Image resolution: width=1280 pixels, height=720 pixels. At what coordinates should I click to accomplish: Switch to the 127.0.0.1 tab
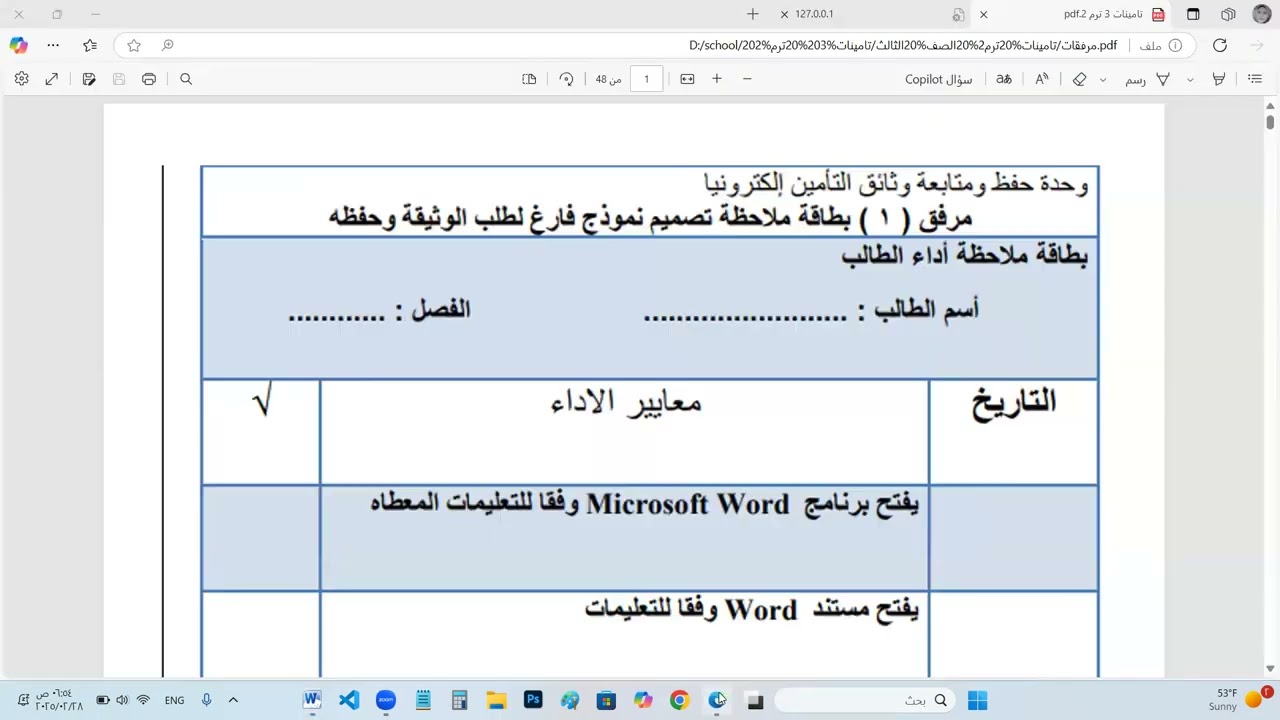tap(871, 14)
